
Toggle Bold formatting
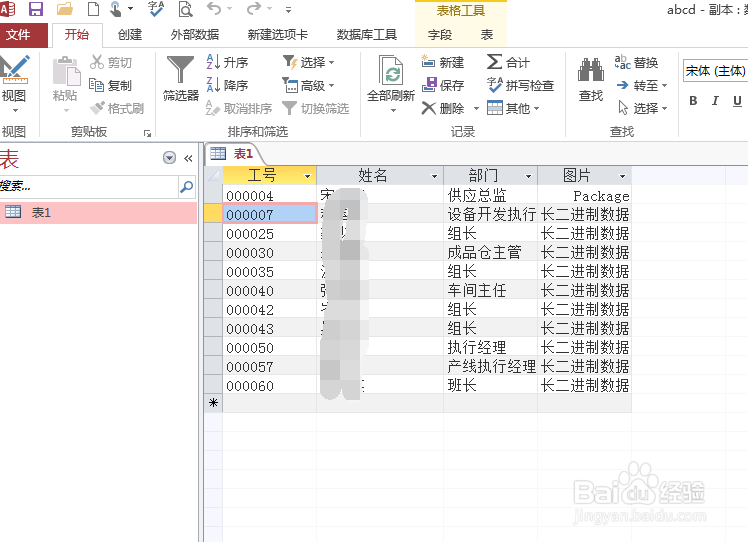coord(693,101)
